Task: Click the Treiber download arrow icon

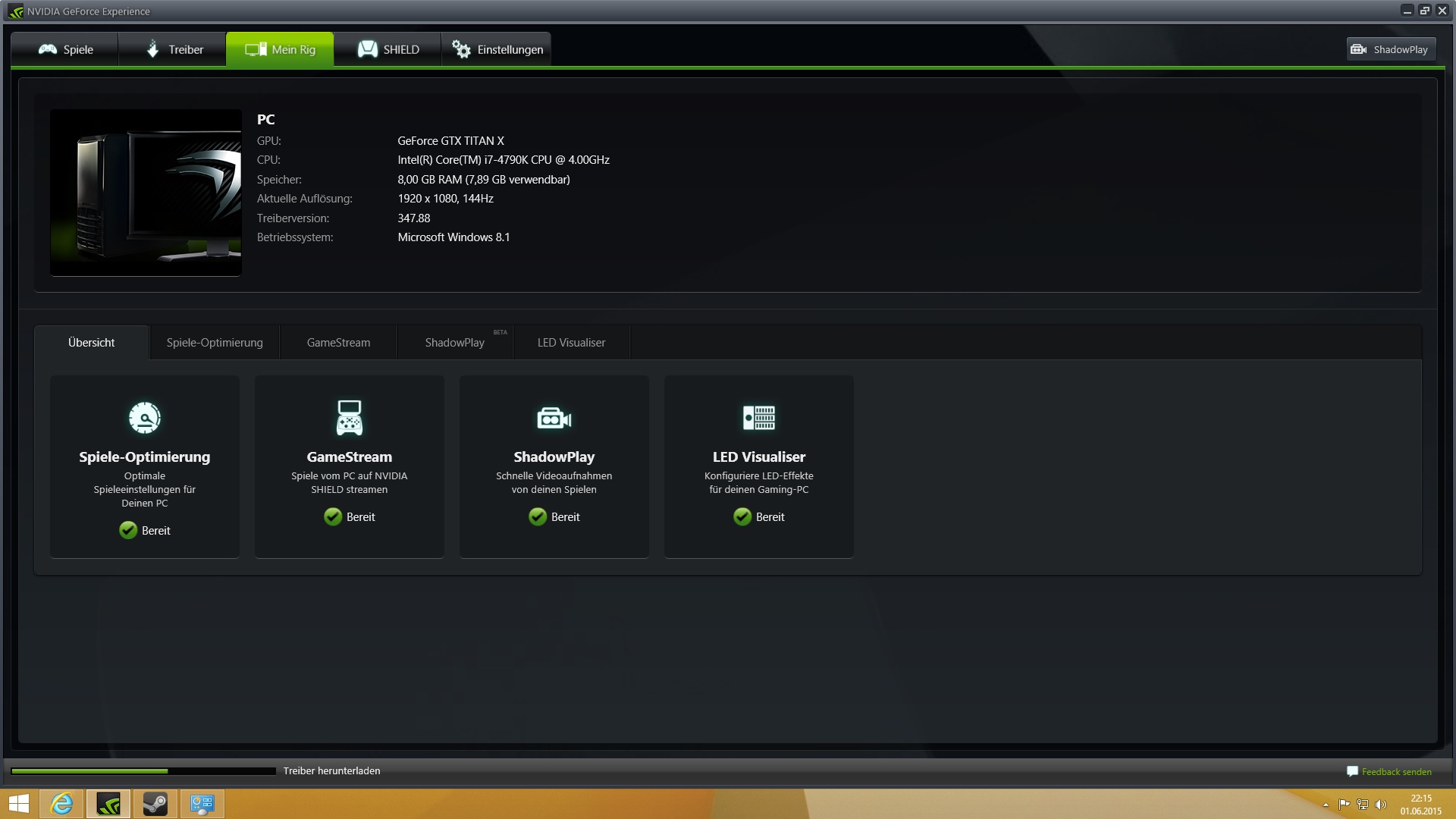Action: tap(152, 49)
